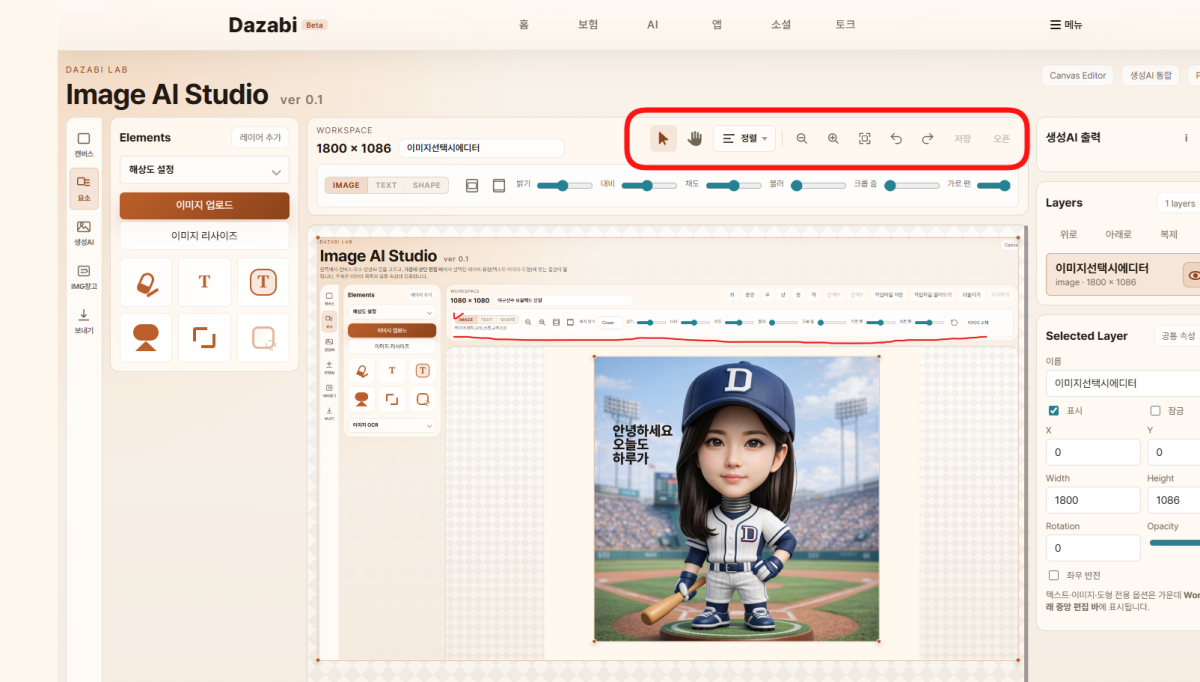
Task: Undo the last action
Action: (x=896, y=139)
